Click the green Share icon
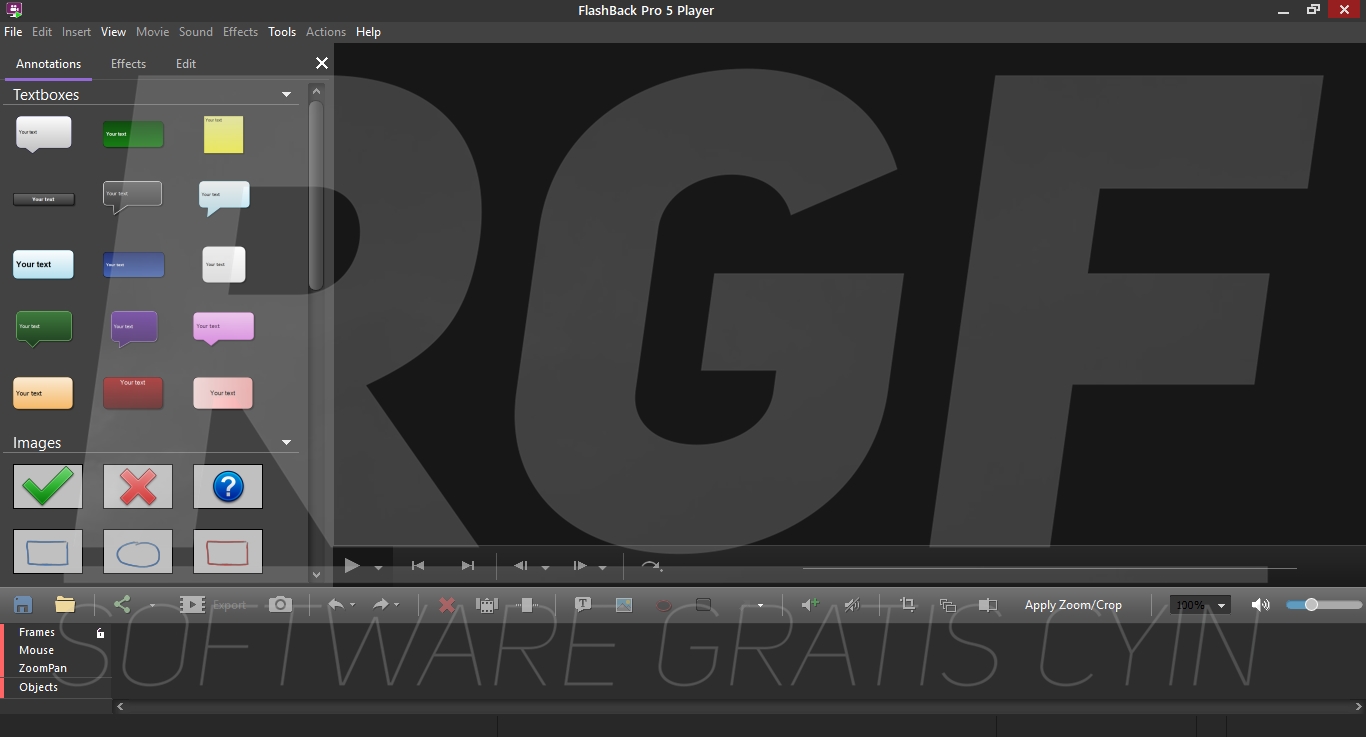Screen dimensions: 1367x737 coord(122,604)
